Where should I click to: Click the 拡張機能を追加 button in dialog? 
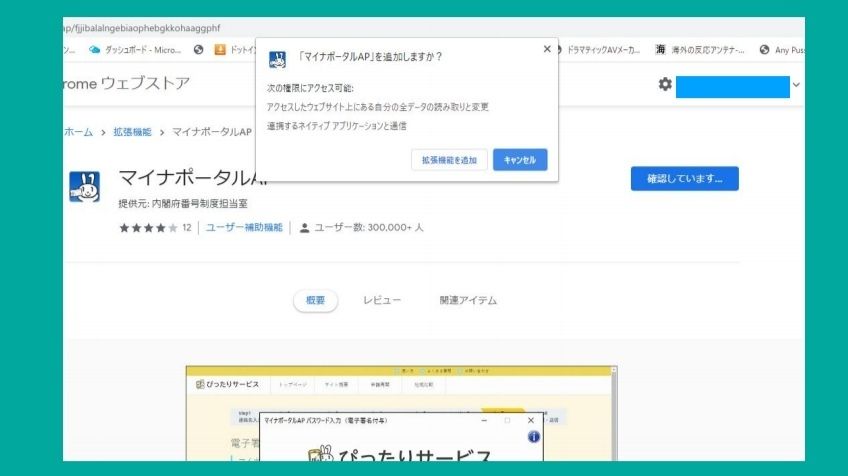pos(449,160)
